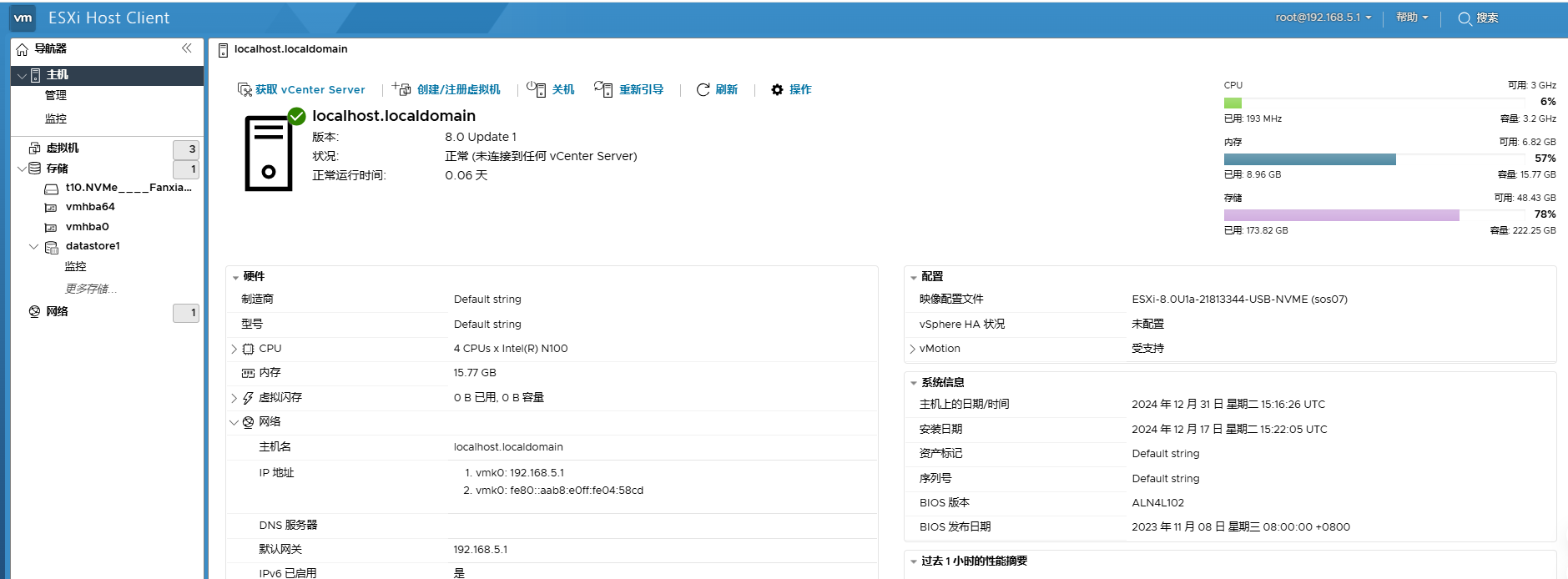Viewport: 1568px width, 579px height.
Task: Click the CPU chip icon in hardware
Action: (x=248, y=349)
